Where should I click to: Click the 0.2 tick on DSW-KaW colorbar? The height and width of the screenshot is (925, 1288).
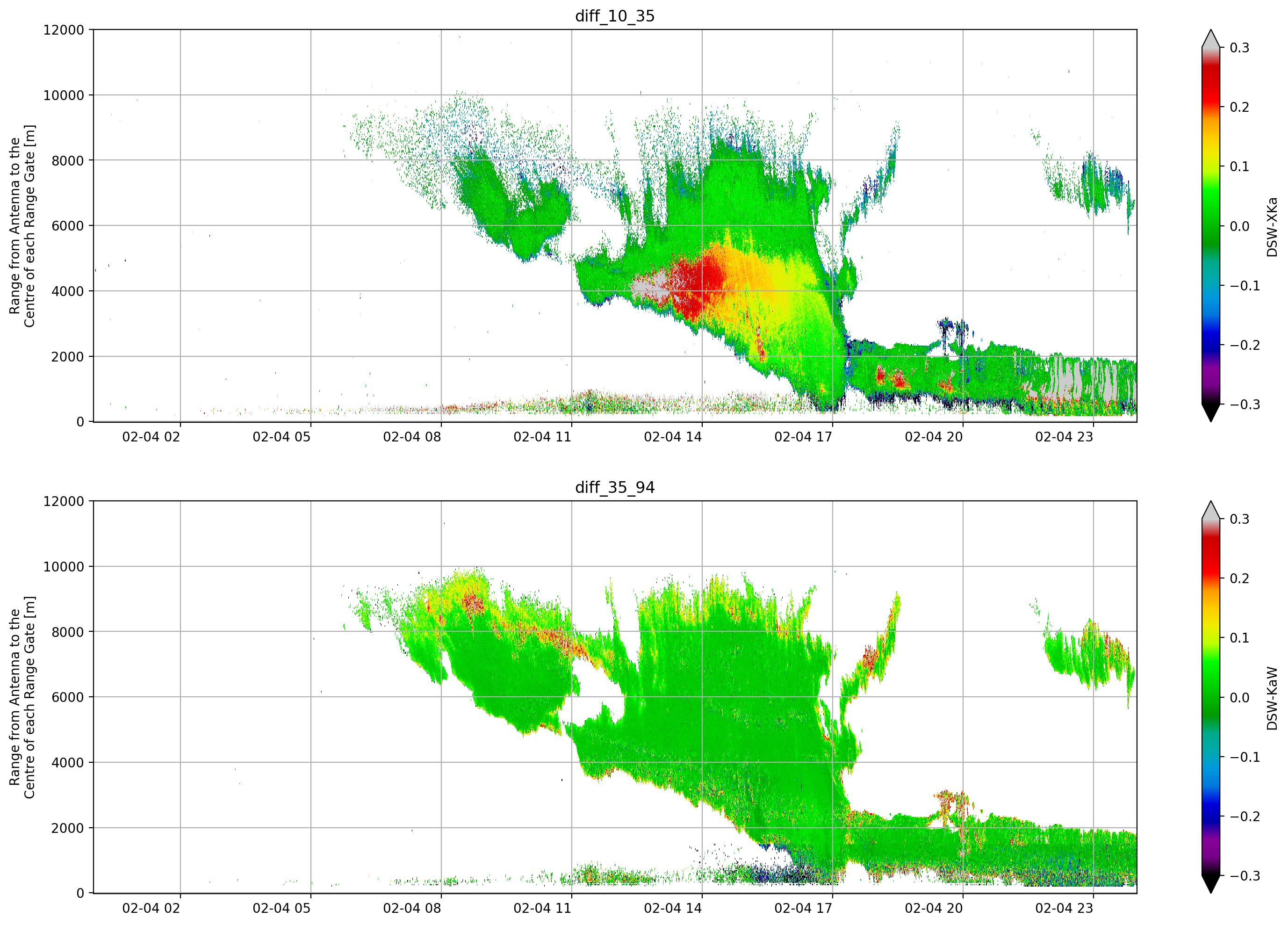[x=1240, y=579]
